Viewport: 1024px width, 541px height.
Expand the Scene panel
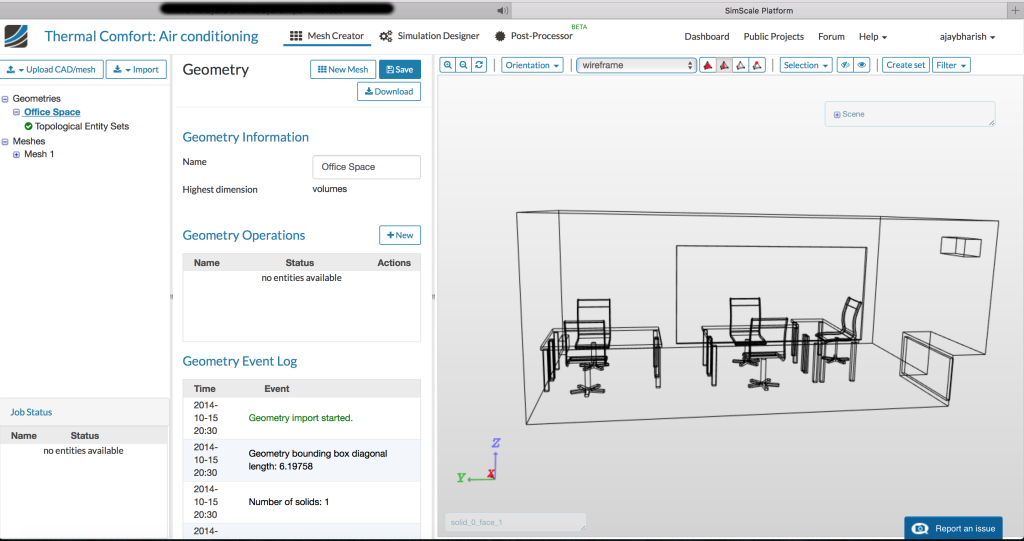coord(837,114)
